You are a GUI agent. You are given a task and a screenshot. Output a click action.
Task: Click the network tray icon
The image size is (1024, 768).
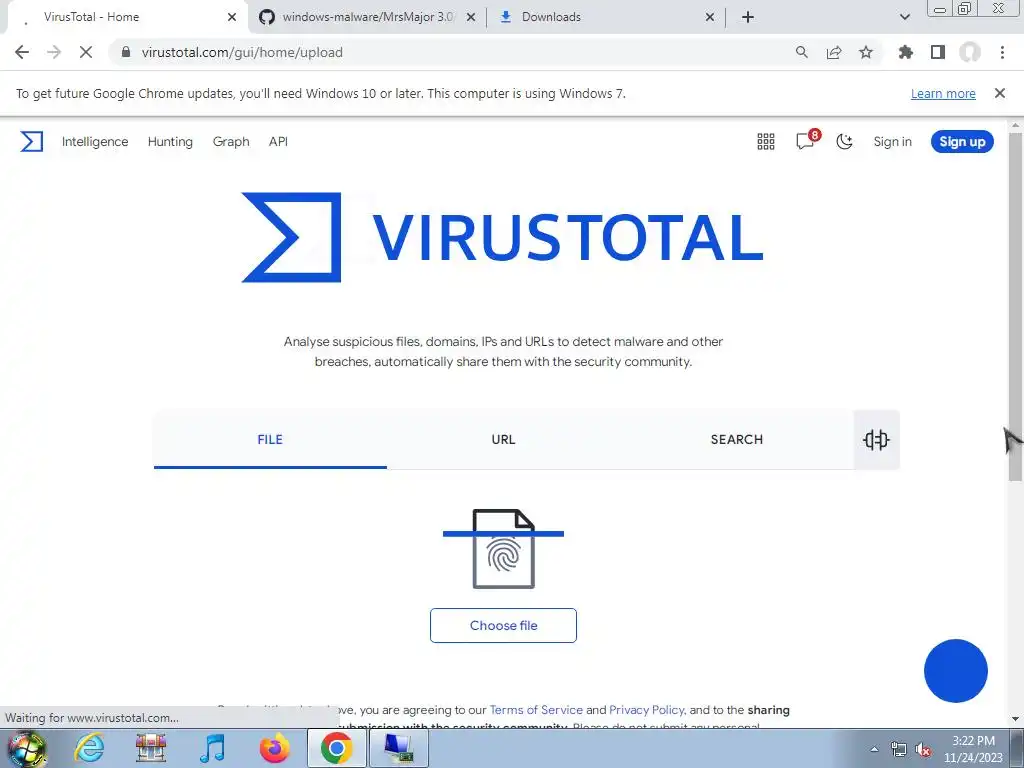[899, 749]
